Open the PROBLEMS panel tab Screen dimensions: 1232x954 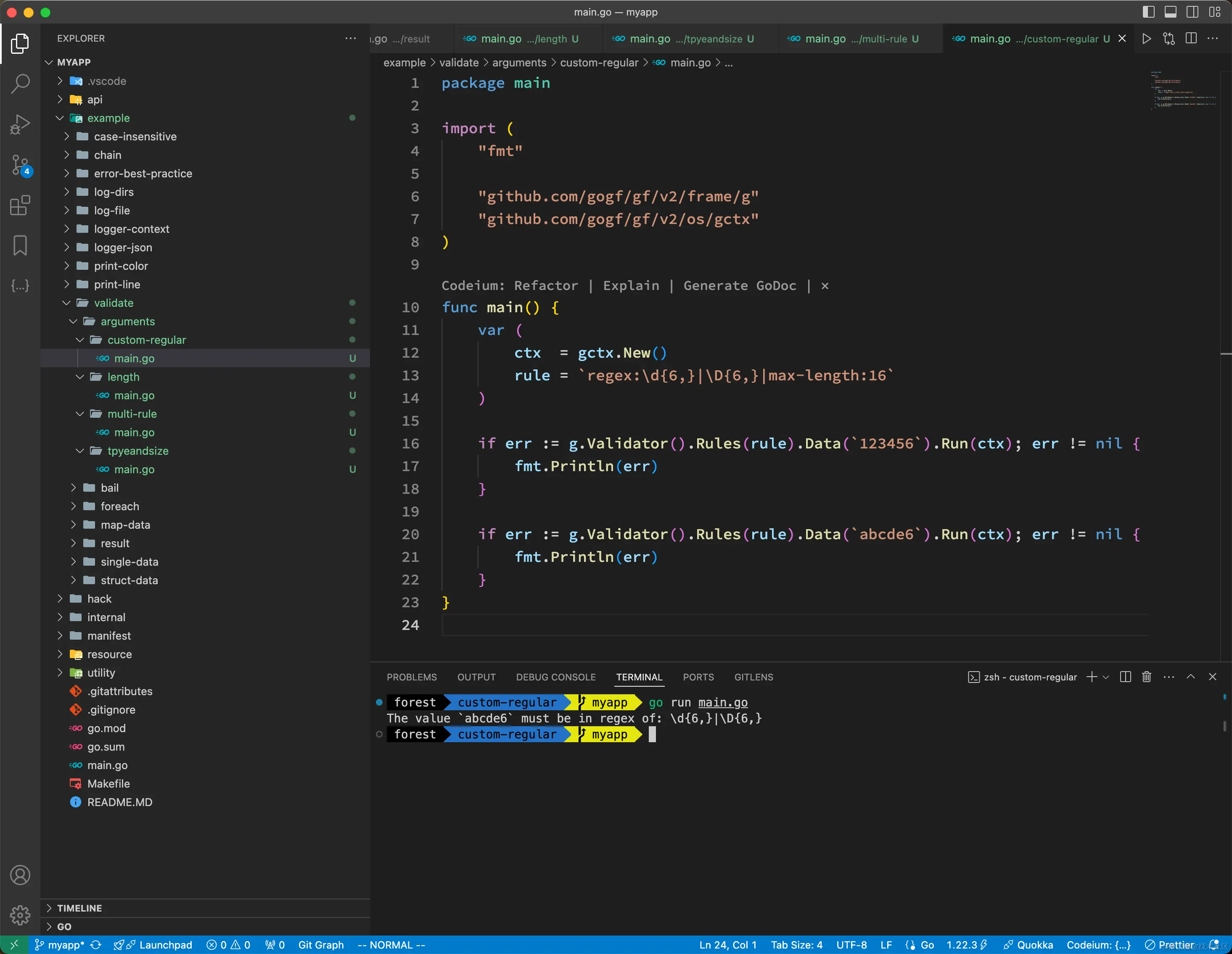coord(412,677)
